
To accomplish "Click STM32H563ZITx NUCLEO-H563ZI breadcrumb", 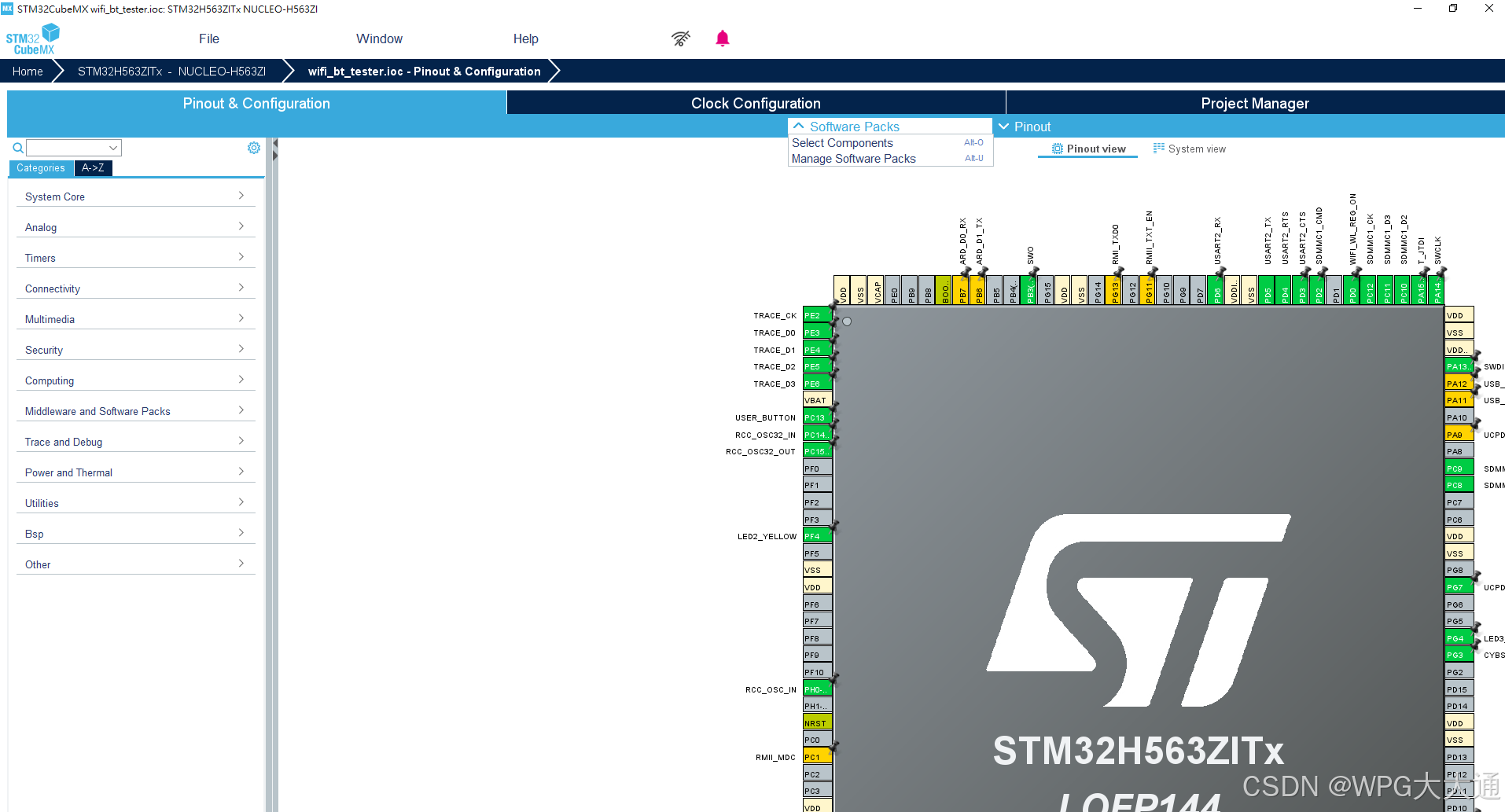I will [x=171, y=71].
